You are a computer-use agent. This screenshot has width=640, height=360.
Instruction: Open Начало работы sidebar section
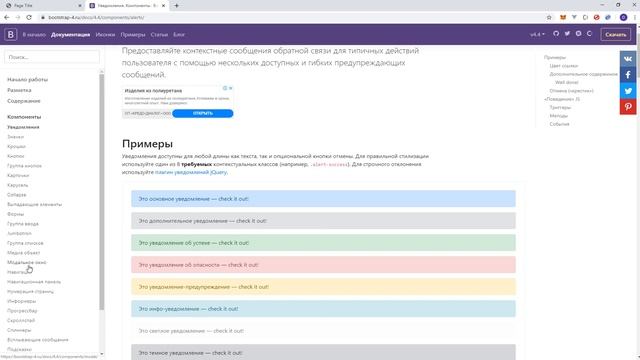click(x=27, y=80)
